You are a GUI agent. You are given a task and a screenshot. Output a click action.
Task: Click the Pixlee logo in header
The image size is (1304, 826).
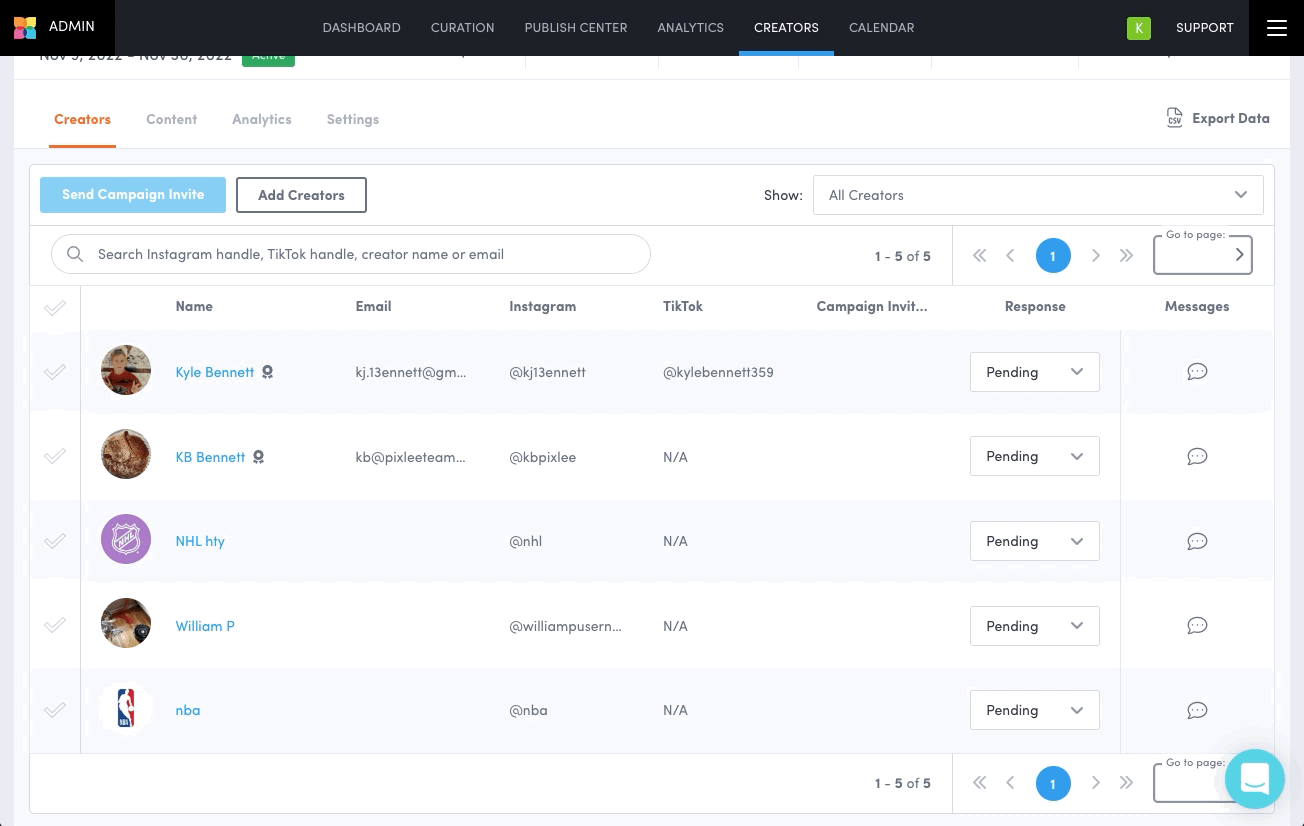[x=25, y=28]
